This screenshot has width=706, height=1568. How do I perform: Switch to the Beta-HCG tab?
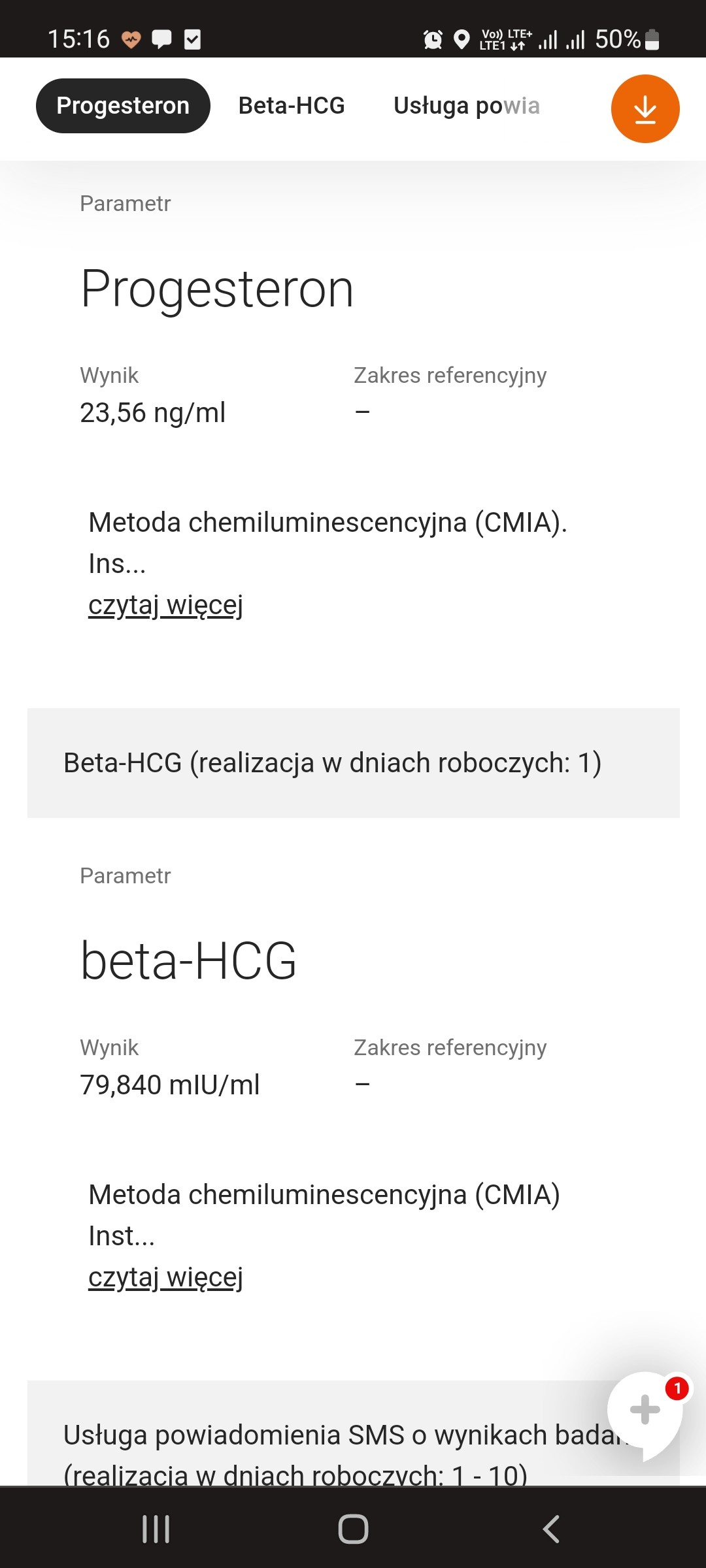coord(292,106)
